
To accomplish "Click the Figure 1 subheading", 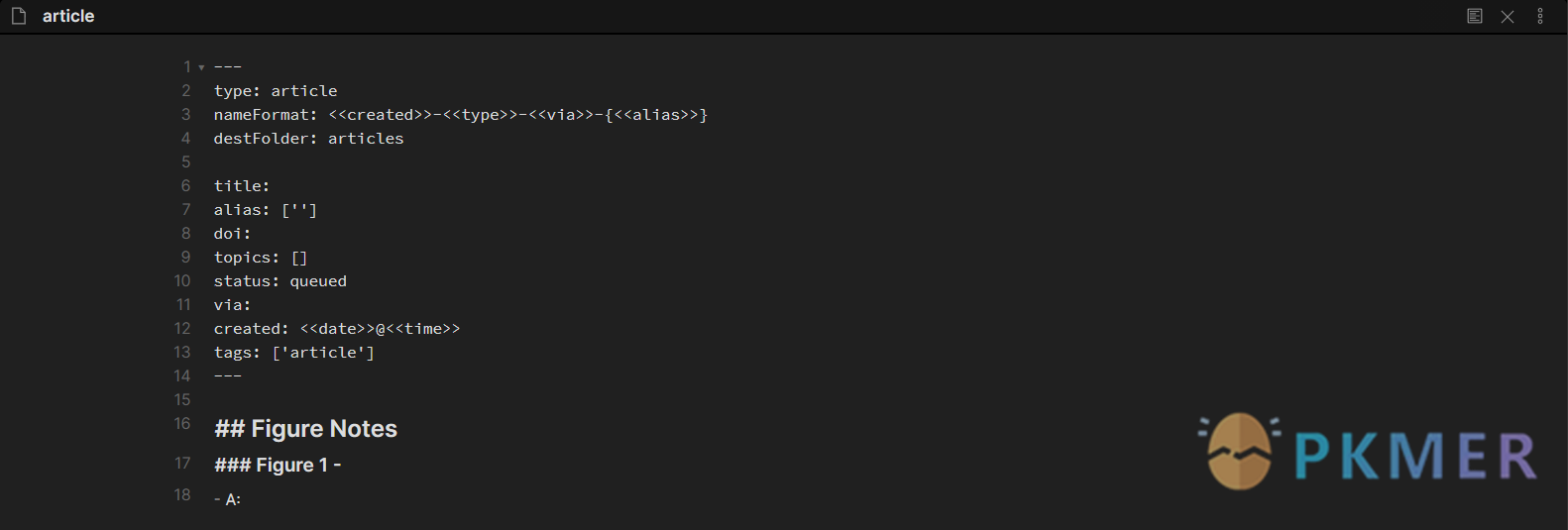I will [278, 465].
